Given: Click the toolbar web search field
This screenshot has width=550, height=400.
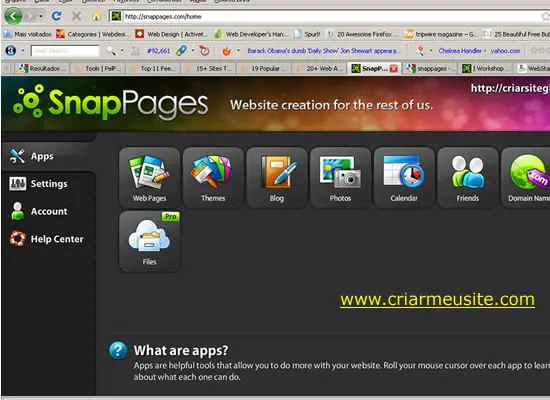Looking at the screenshot, I should [65, 51].
